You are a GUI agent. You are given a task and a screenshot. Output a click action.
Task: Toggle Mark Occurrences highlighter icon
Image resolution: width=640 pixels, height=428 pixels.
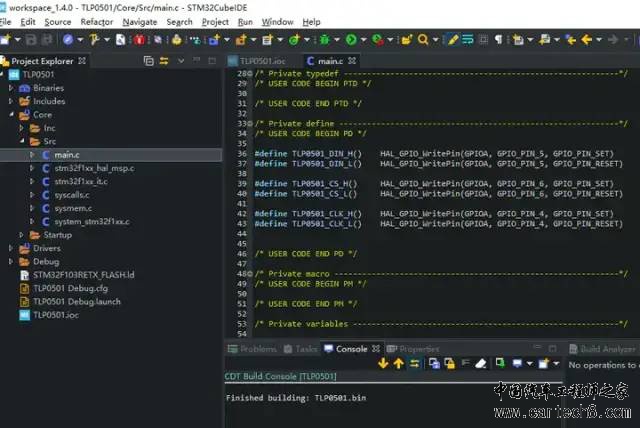pos(453,40)
